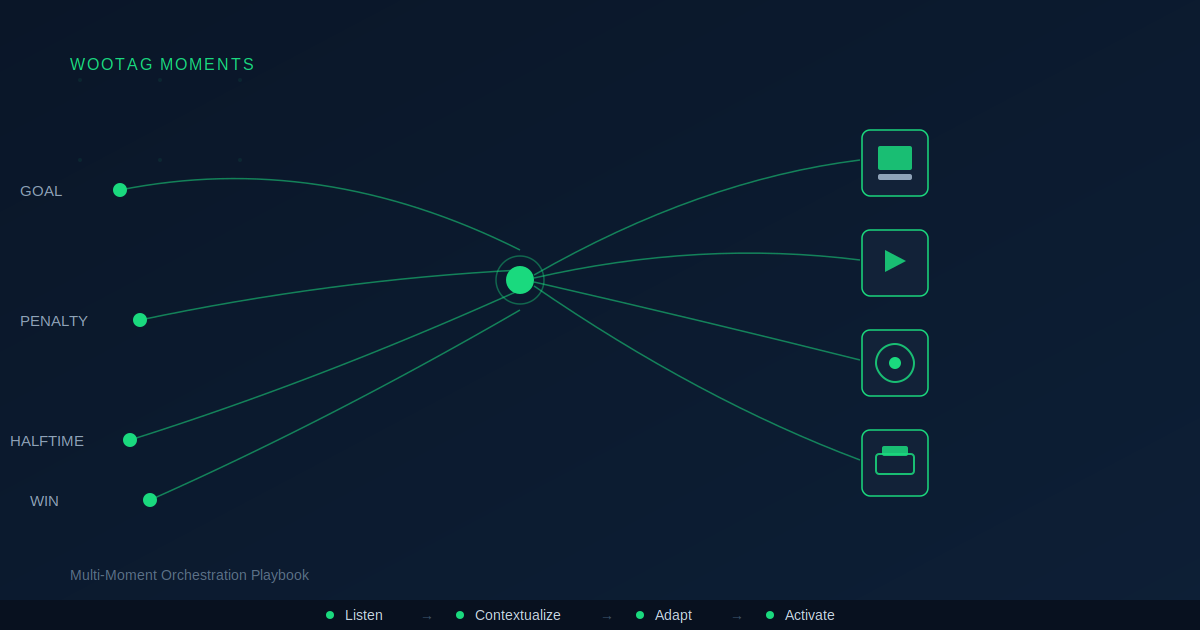
Task: Click the HALFTIME moment node dot
Action: 130,440
